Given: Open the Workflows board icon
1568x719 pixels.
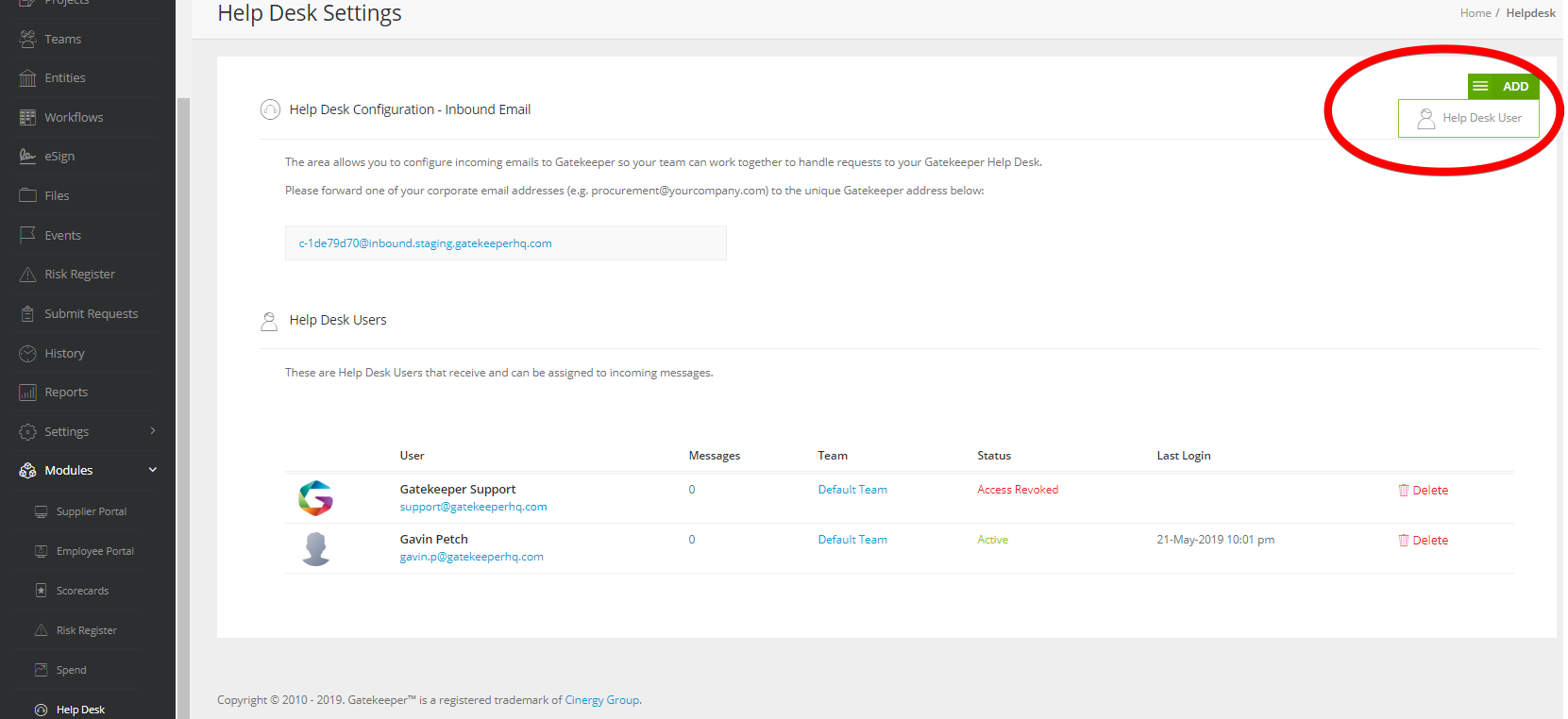Looking at the screenshot, I should [27, 117].
